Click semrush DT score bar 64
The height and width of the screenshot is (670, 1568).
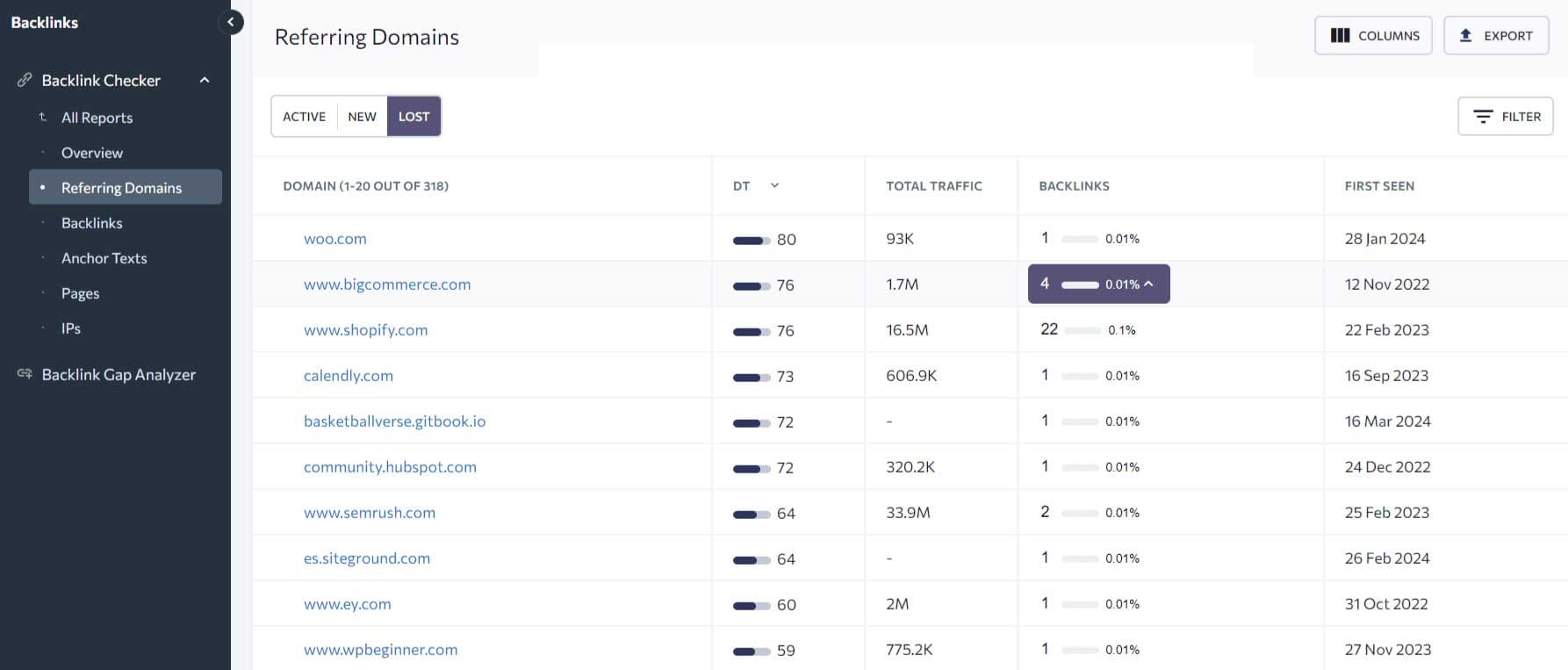click(752, 514)
